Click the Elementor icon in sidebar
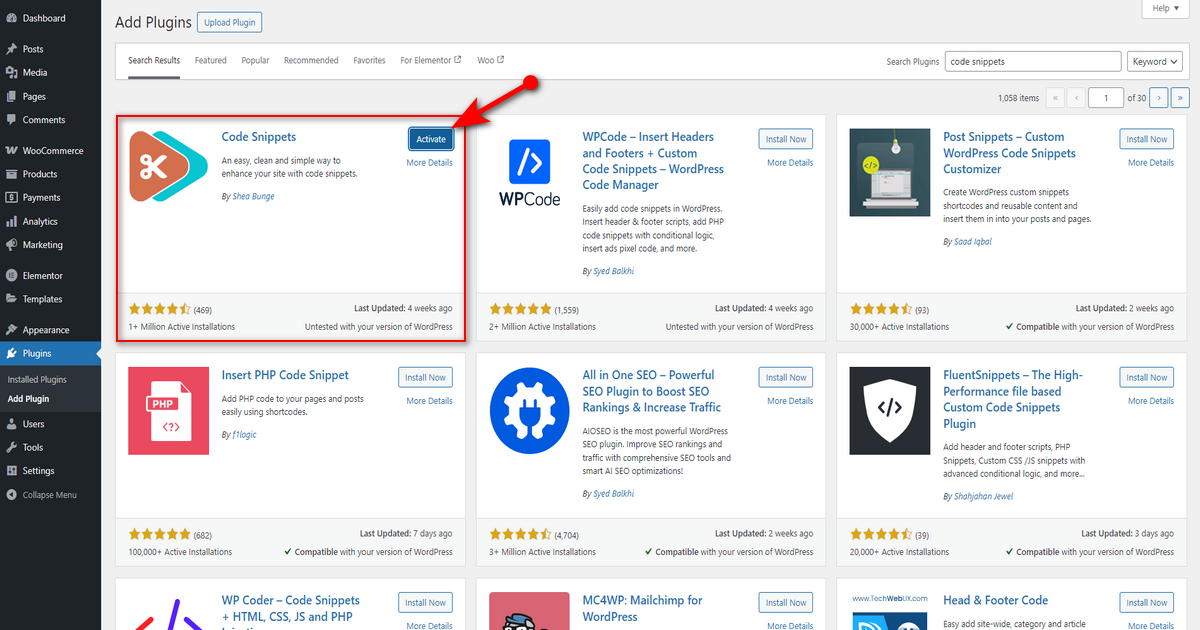The width and height of the screenshot is (1200, 630). [11, 276]
